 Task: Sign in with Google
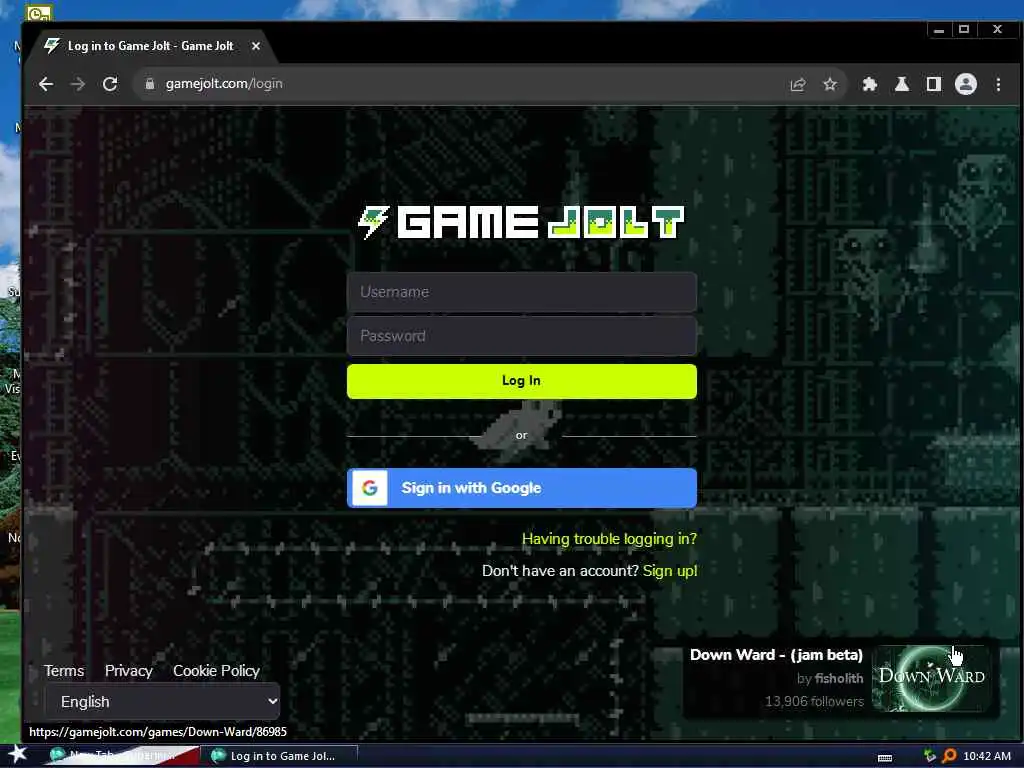[x=522, y=488]
